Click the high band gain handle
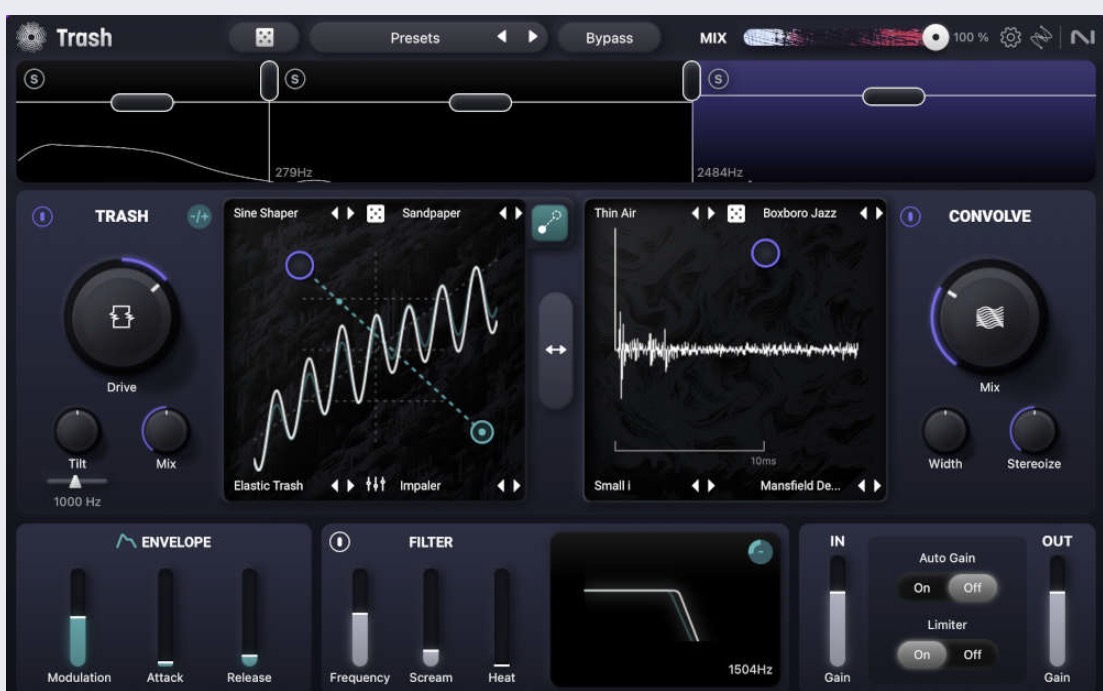Viewport: 1103px width, 691px height. [x=893, y=96]
